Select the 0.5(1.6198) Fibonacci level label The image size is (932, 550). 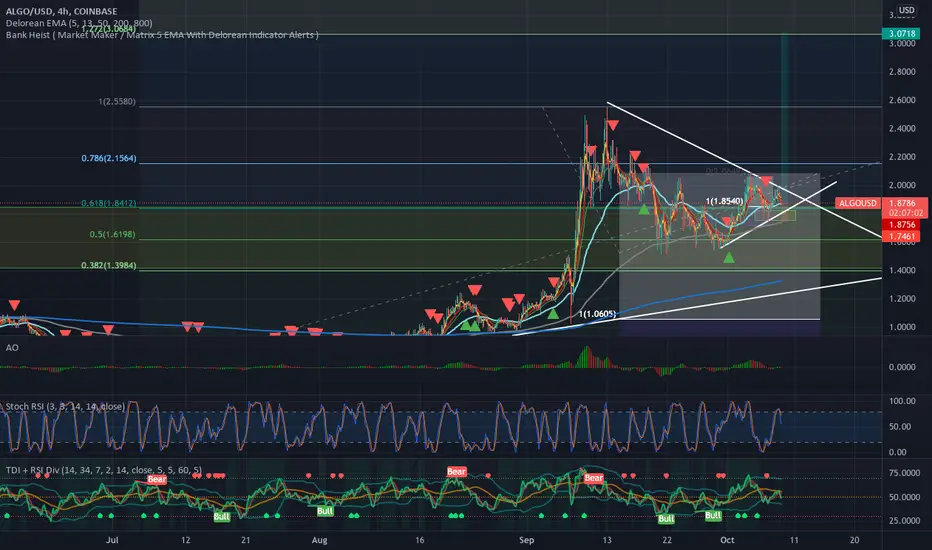(112, 234)
